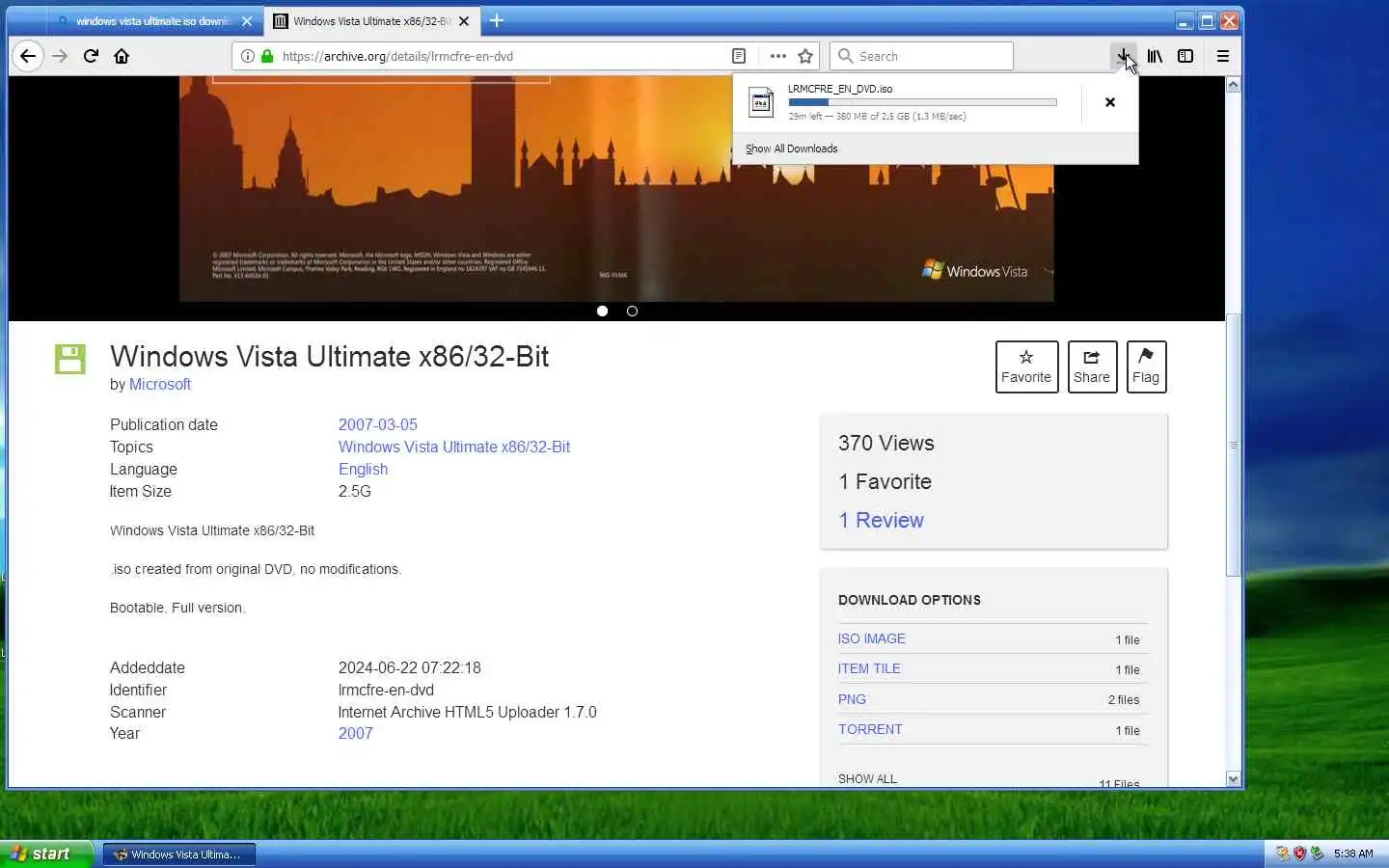Go back with the browser Back arrow

tap(28, 56)
